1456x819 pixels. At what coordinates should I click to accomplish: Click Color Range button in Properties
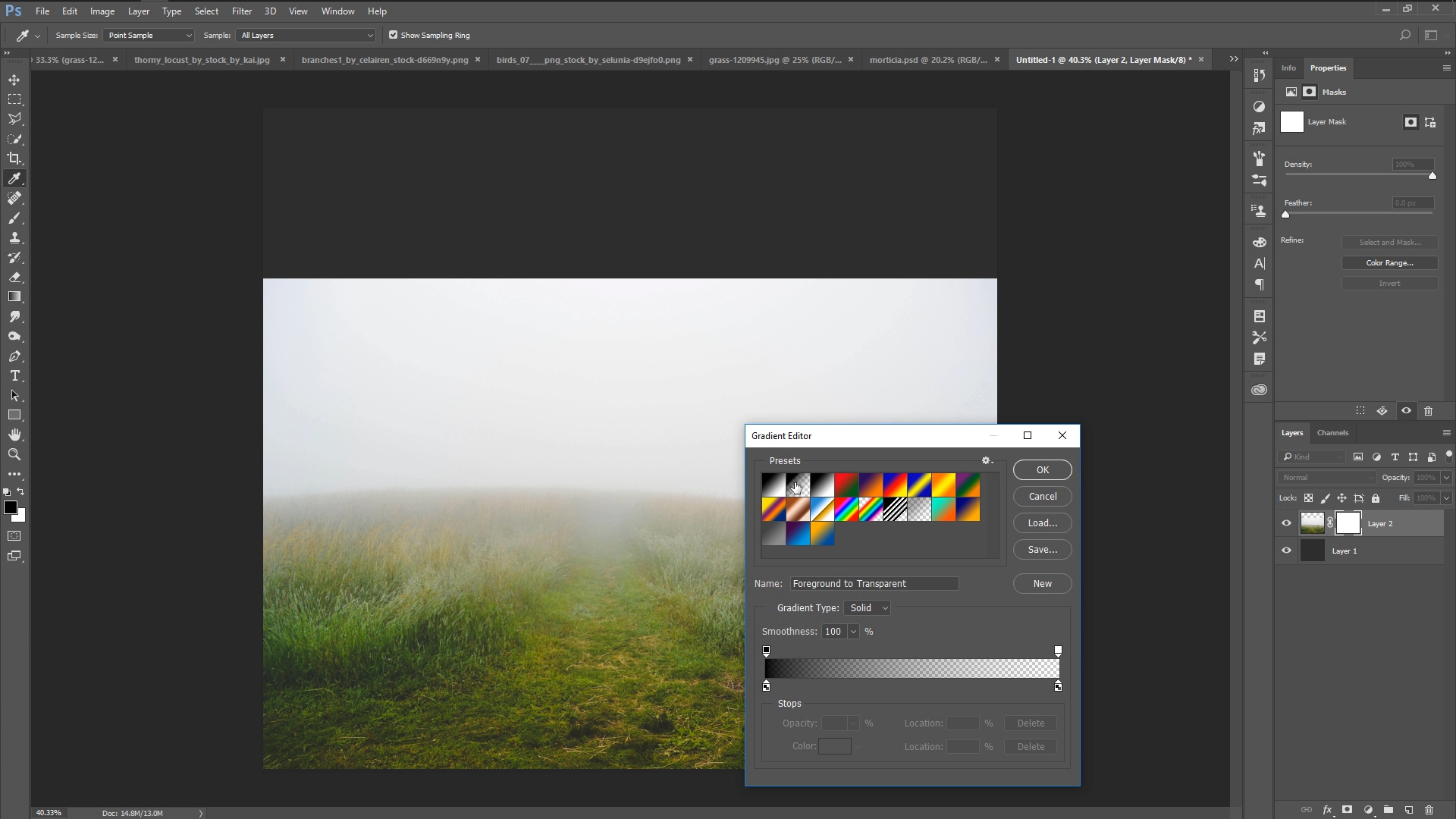1389,263
